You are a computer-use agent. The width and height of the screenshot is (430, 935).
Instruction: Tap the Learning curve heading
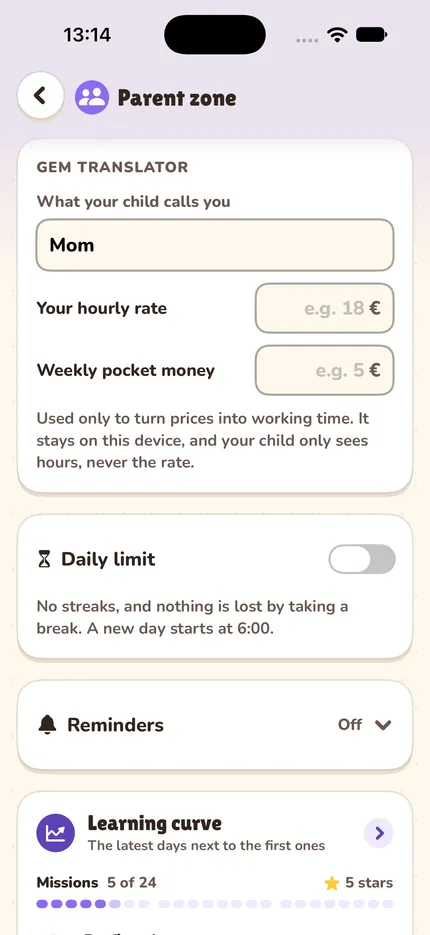click(154, 823)
